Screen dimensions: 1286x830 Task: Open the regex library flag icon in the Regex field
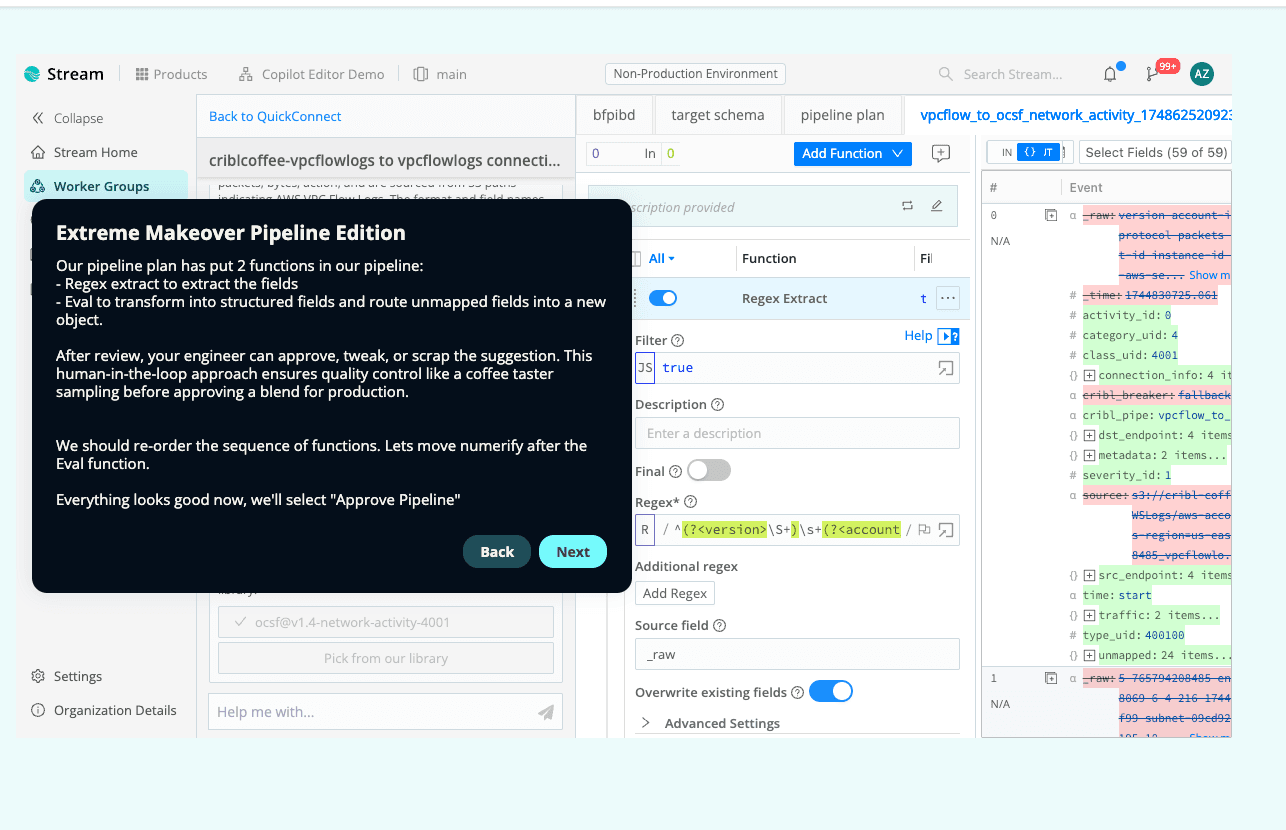(x=923, y=530)
